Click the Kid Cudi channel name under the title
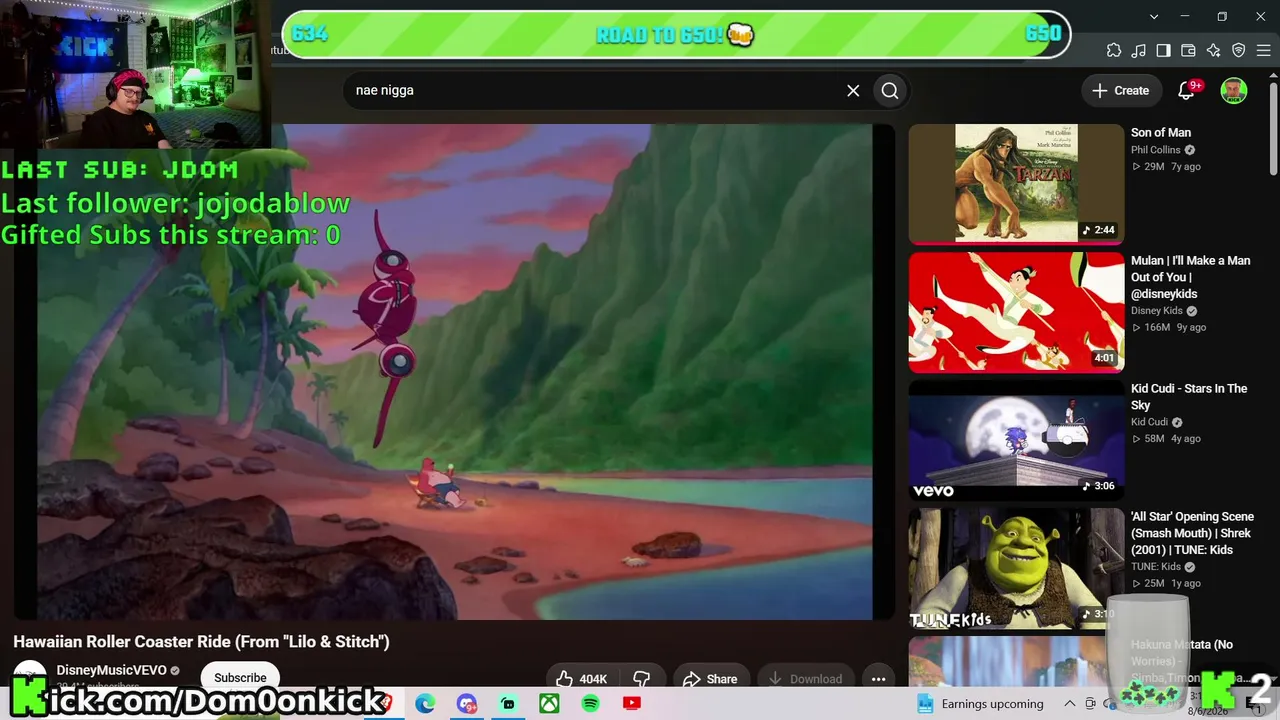Screen dimensions: 1280x720 click(x=1149, y=422)
